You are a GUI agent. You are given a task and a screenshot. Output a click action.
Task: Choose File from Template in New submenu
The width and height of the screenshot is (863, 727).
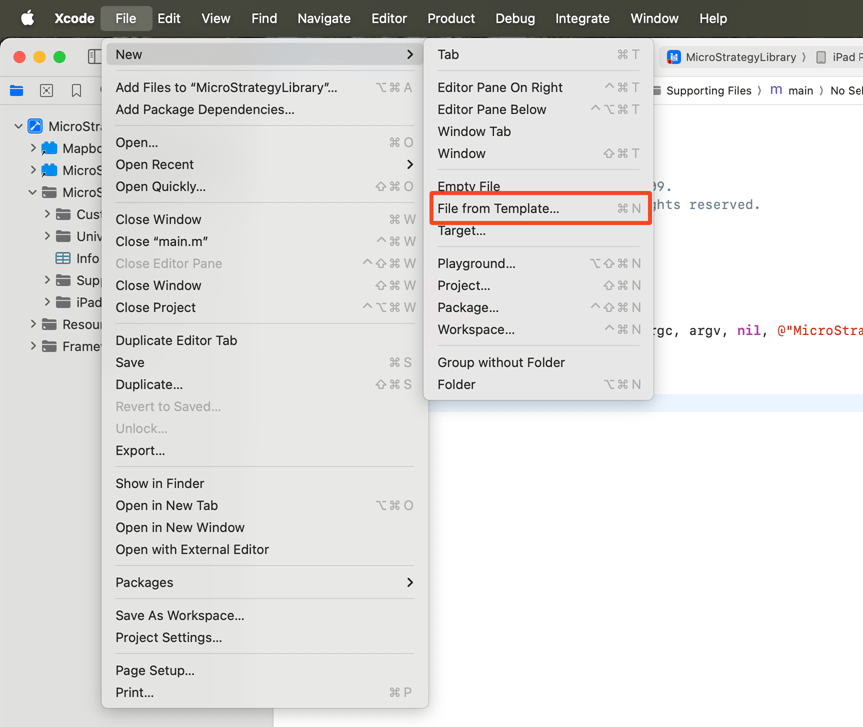[539, 209]
